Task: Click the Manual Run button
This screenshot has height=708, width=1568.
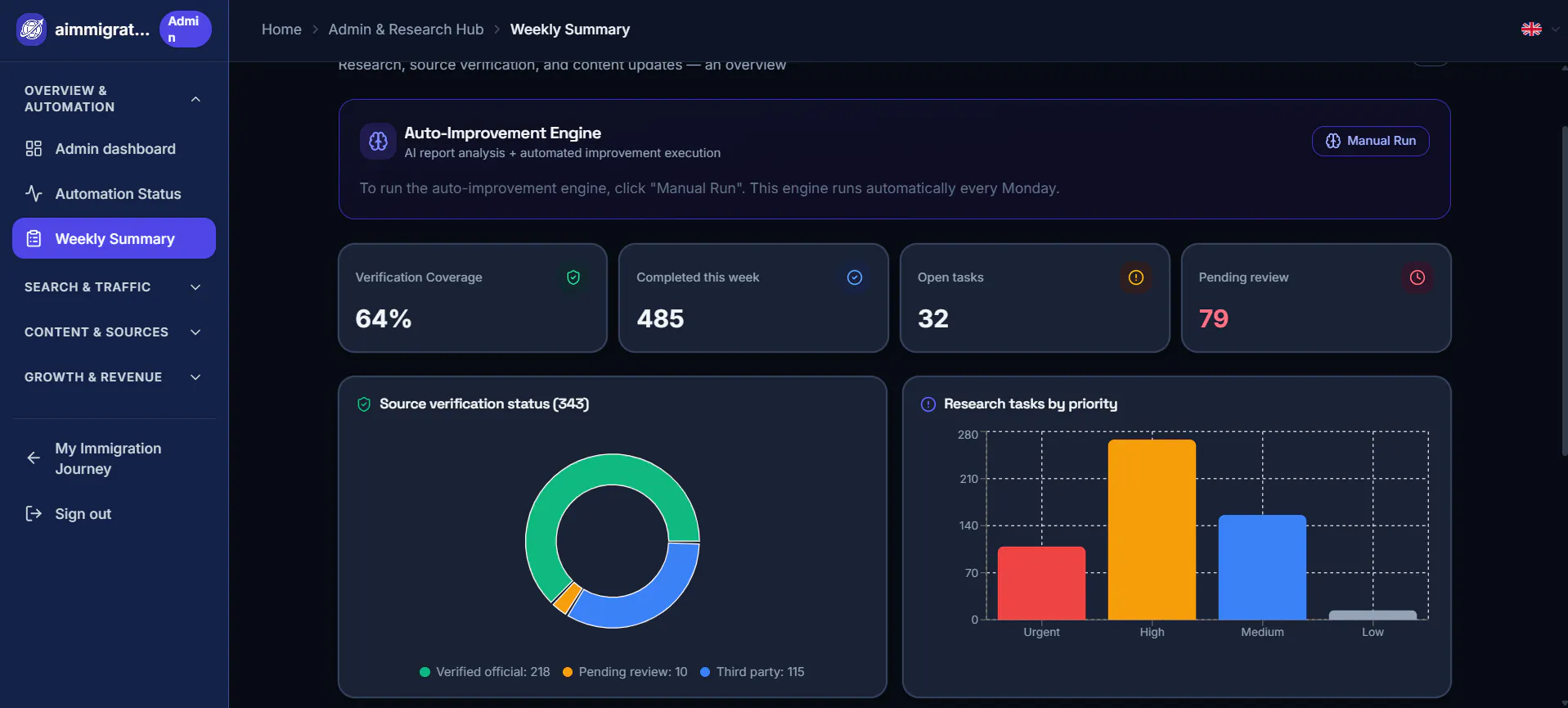Action: 1370,141
